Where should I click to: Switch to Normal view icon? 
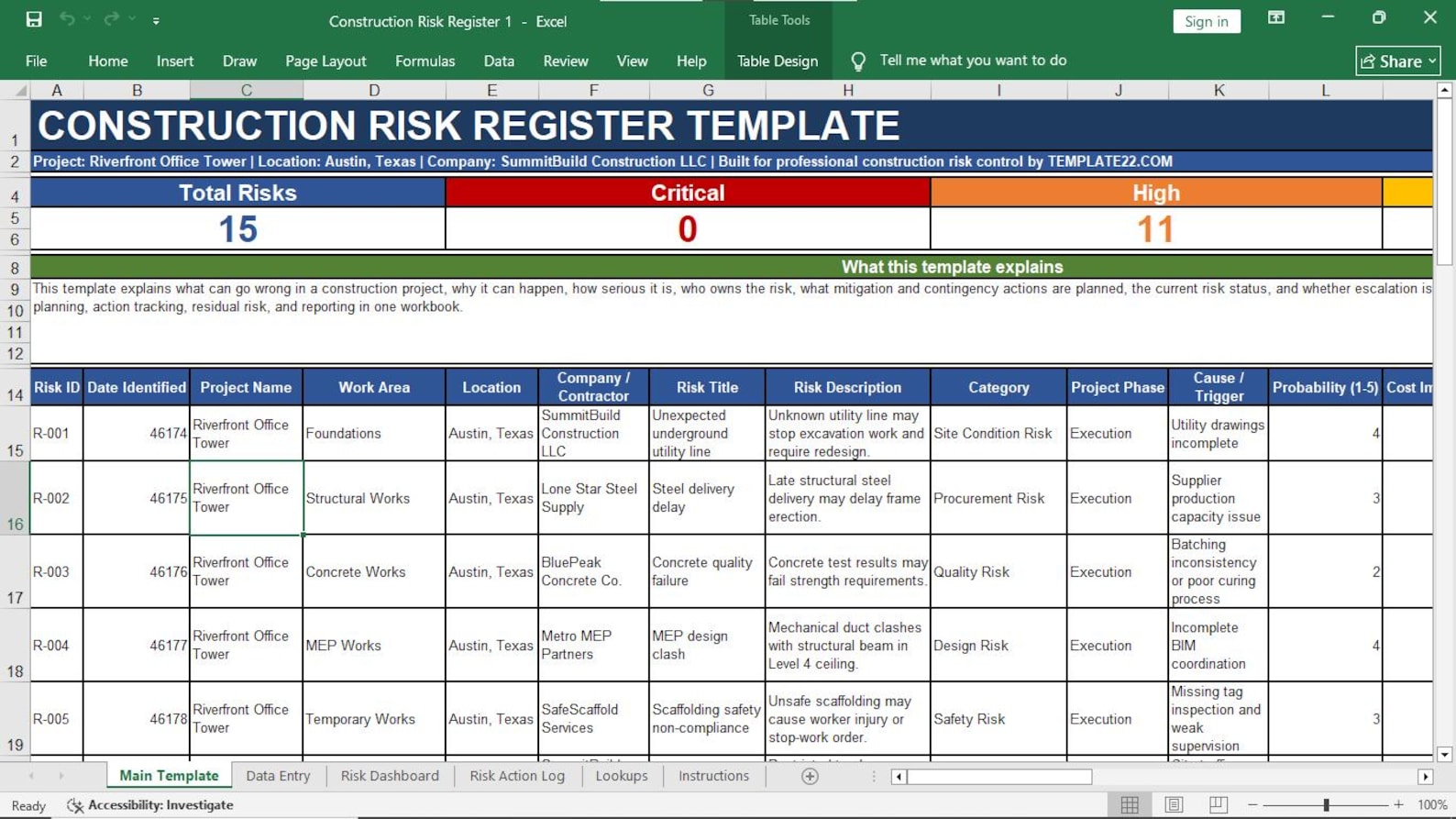pos(1130,804)
